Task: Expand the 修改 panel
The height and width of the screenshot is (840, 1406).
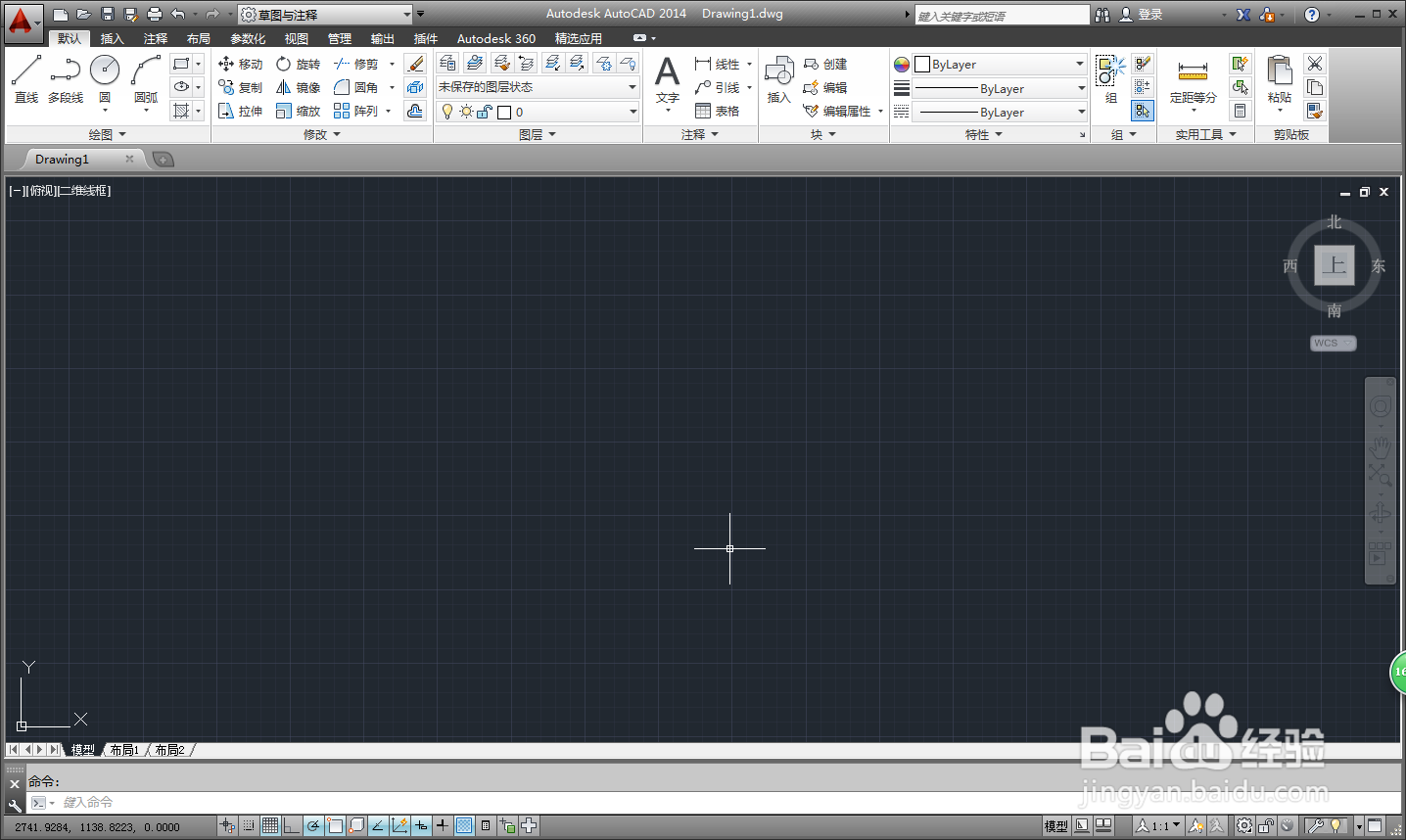Action: point(322,134)
